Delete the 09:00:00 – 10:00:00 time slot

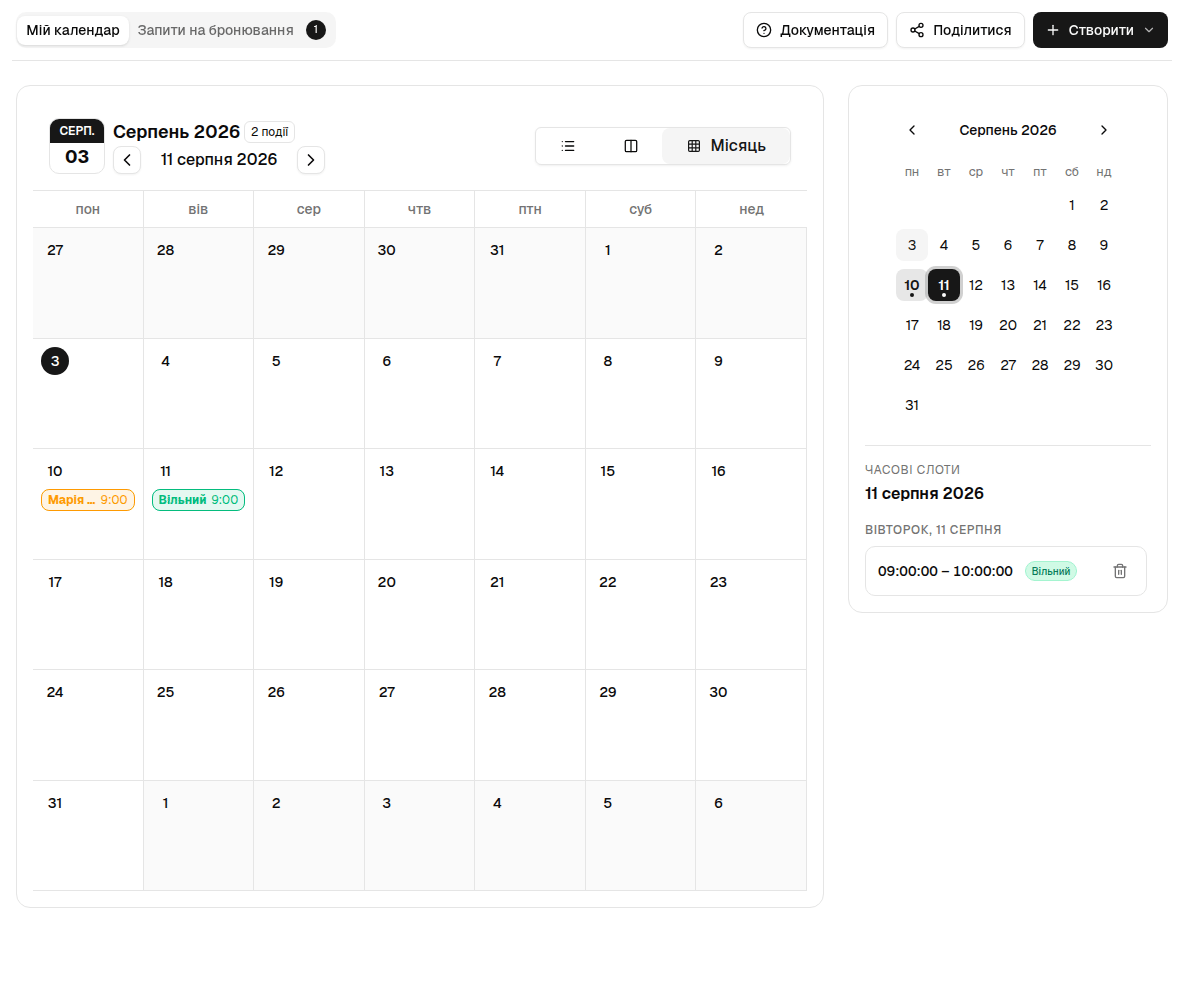pyautogui.click(x=1120, y=571)
